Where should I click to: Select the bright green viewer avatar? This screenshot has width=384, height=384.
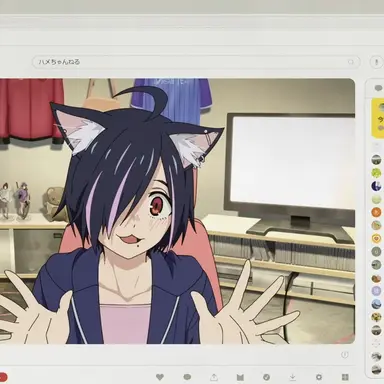376,173
